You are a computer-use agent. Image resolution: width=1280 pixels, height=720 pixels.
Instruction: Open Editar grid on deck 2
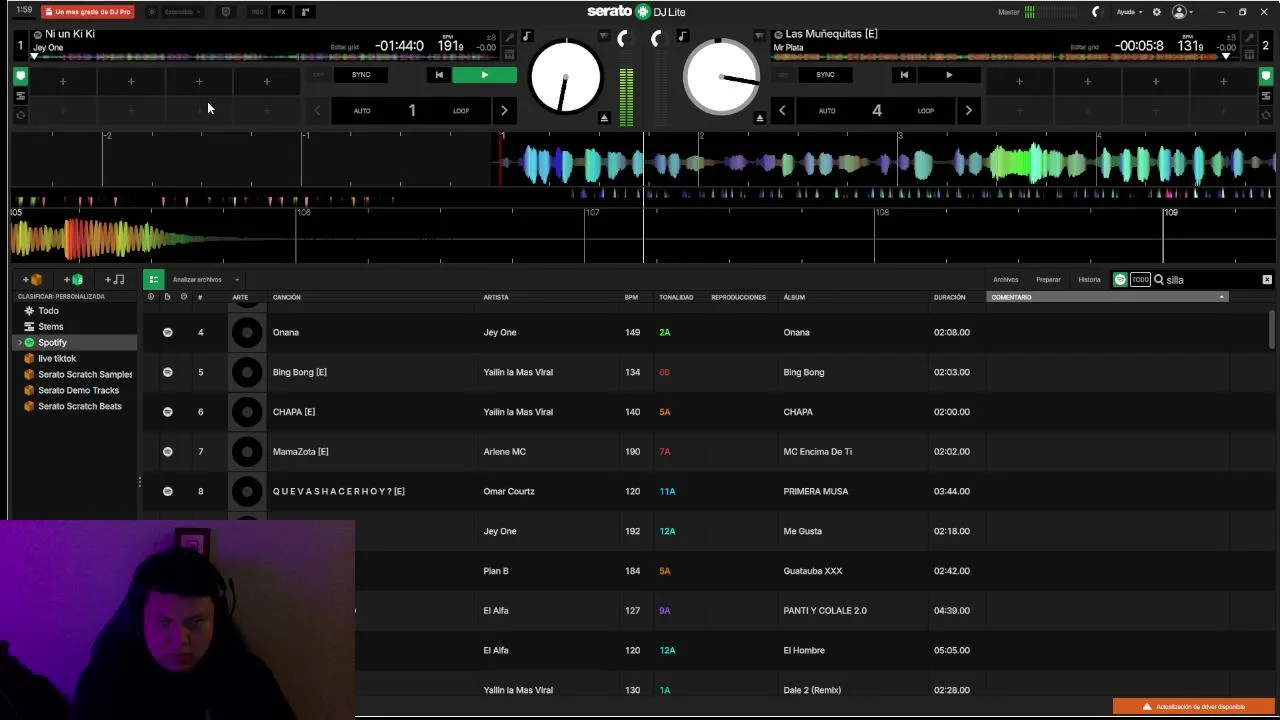pos(1085,47)
